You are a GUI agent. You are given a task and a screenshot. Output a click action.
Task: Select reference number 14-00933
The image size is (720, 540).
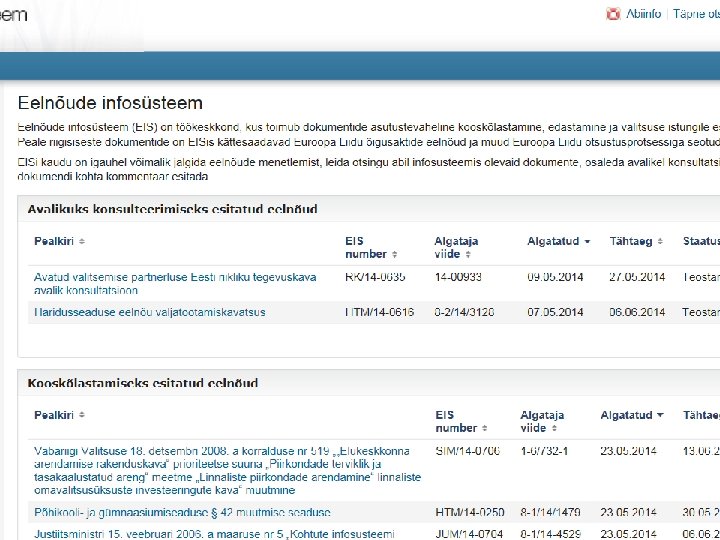pos(458,277)
